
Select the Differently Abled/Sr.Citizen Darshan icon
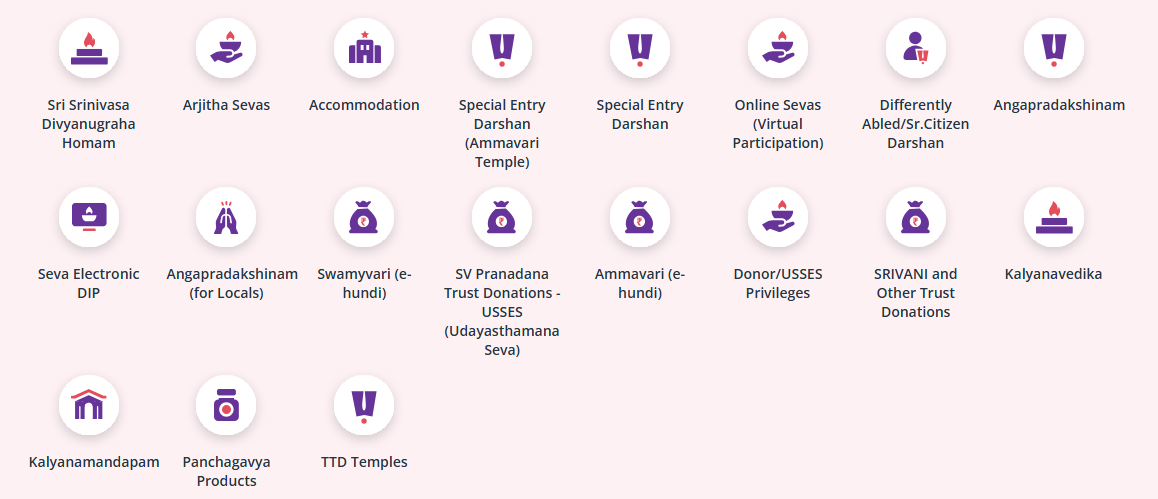pos(916,48)
